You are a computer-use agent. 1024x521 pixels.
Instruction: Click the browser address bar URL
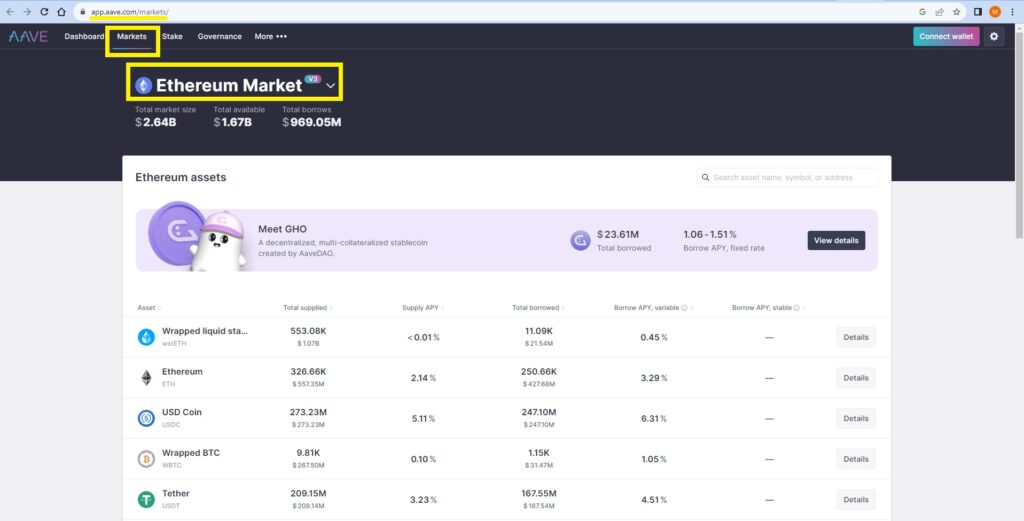click(x=130, y=12)
